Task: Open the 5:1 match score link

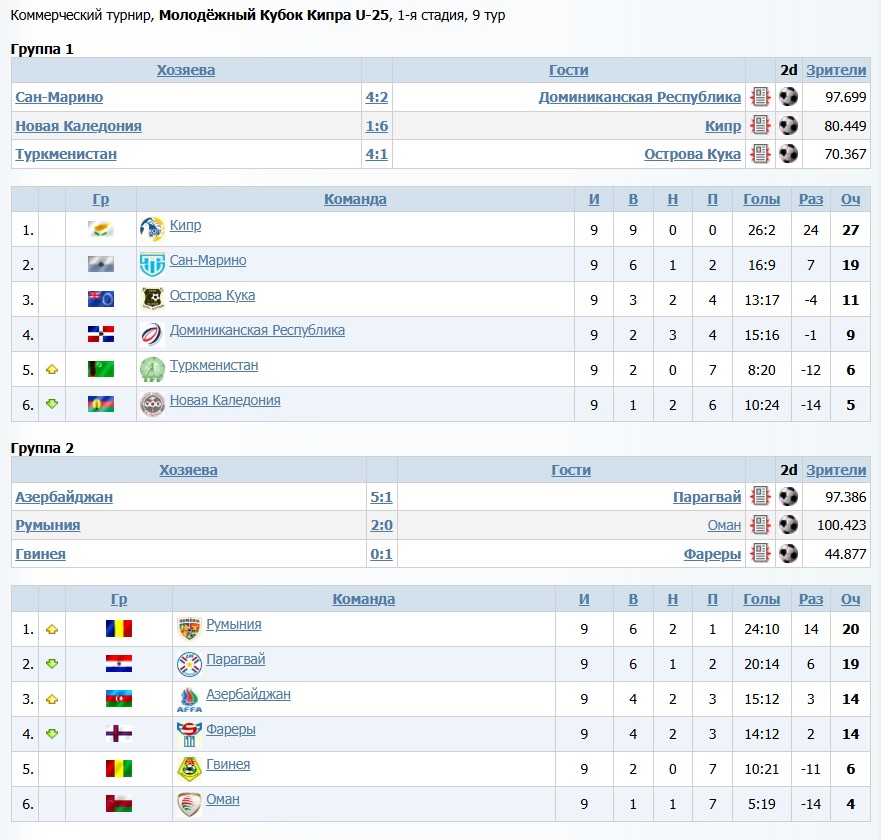Action: 381,497
